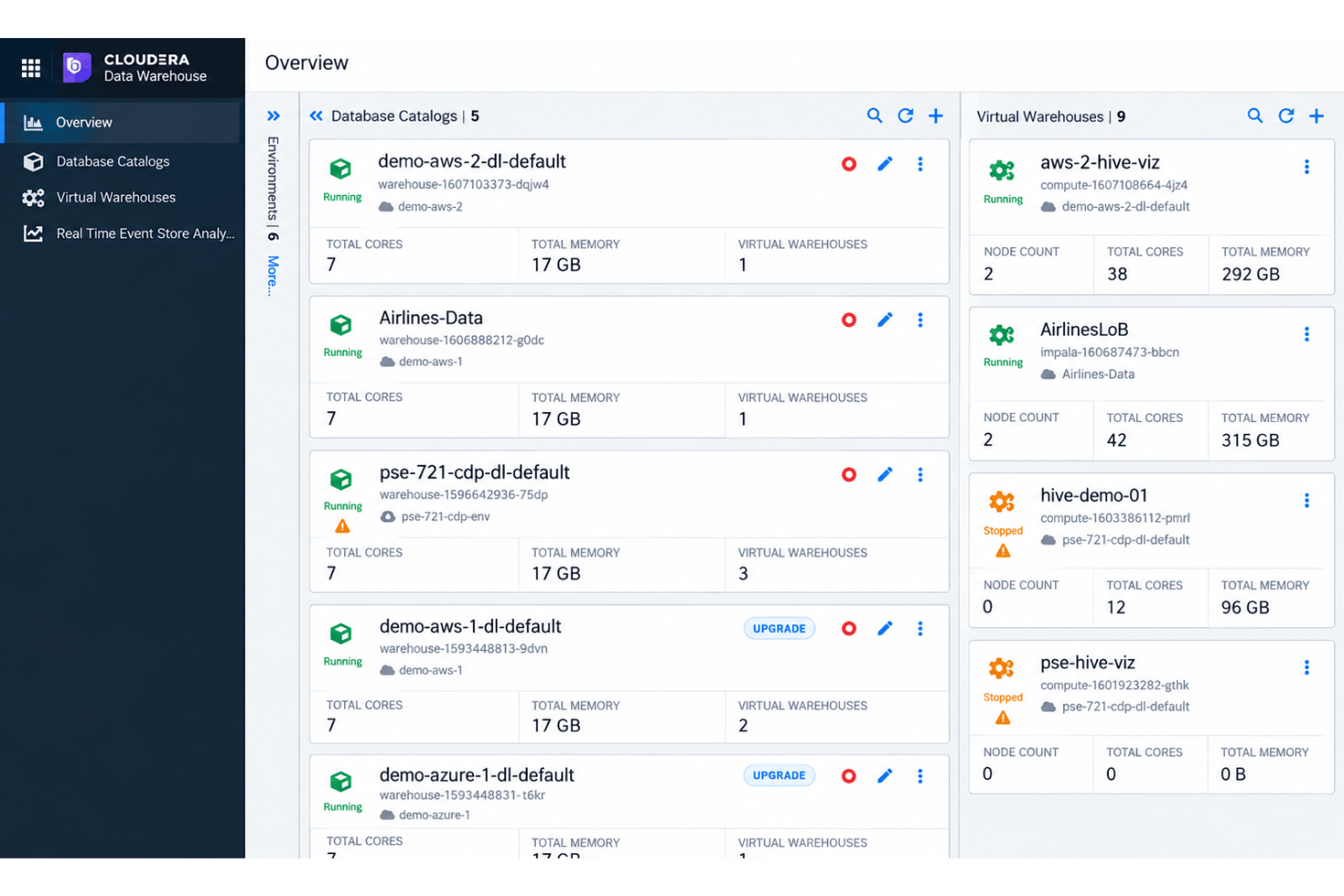Click the Cloudera Data Warehouse logo
This screenshot has height=896, width=1344.
[x=77, y=67]
